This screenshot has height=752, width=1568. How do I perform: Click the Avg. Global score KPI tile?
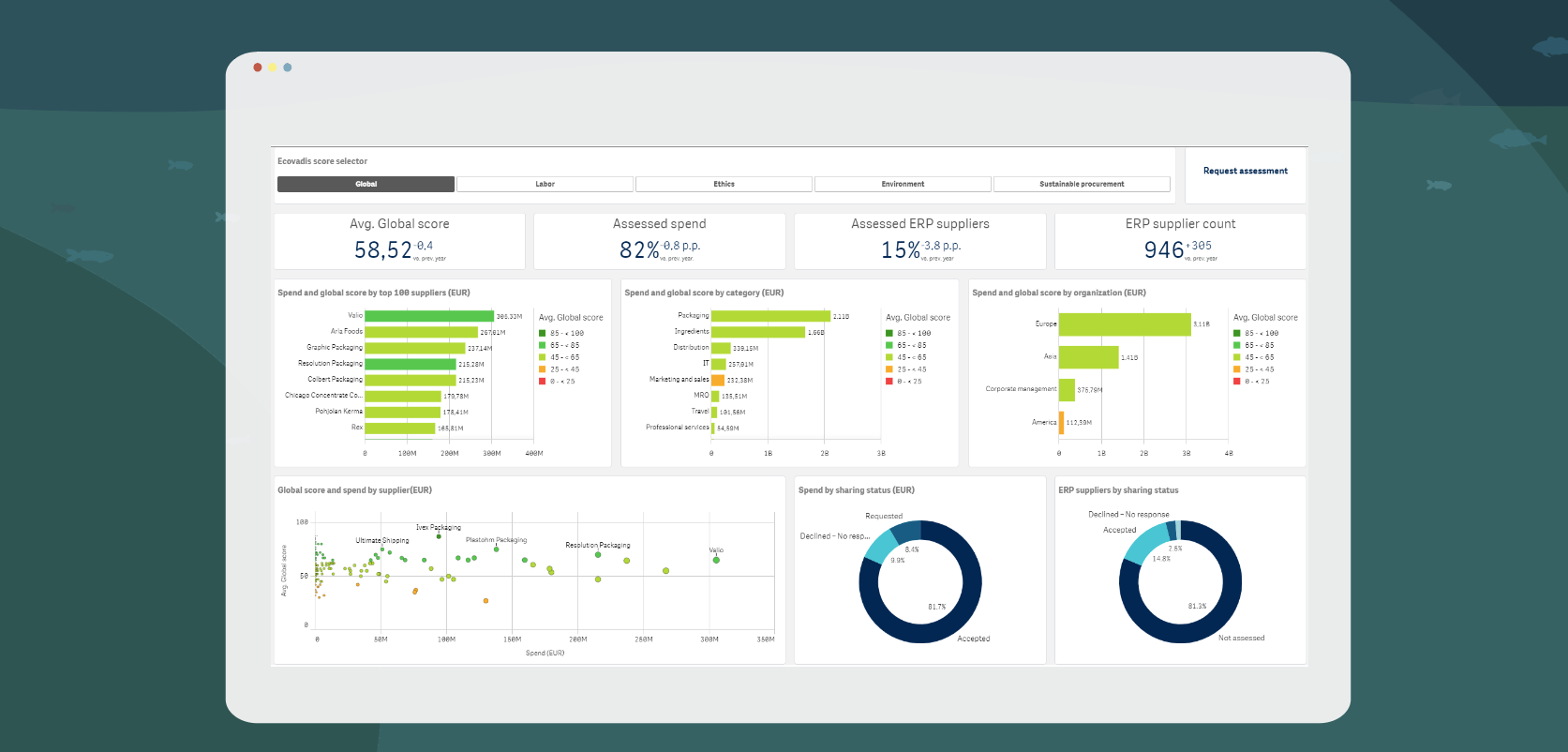coord(399,241)
